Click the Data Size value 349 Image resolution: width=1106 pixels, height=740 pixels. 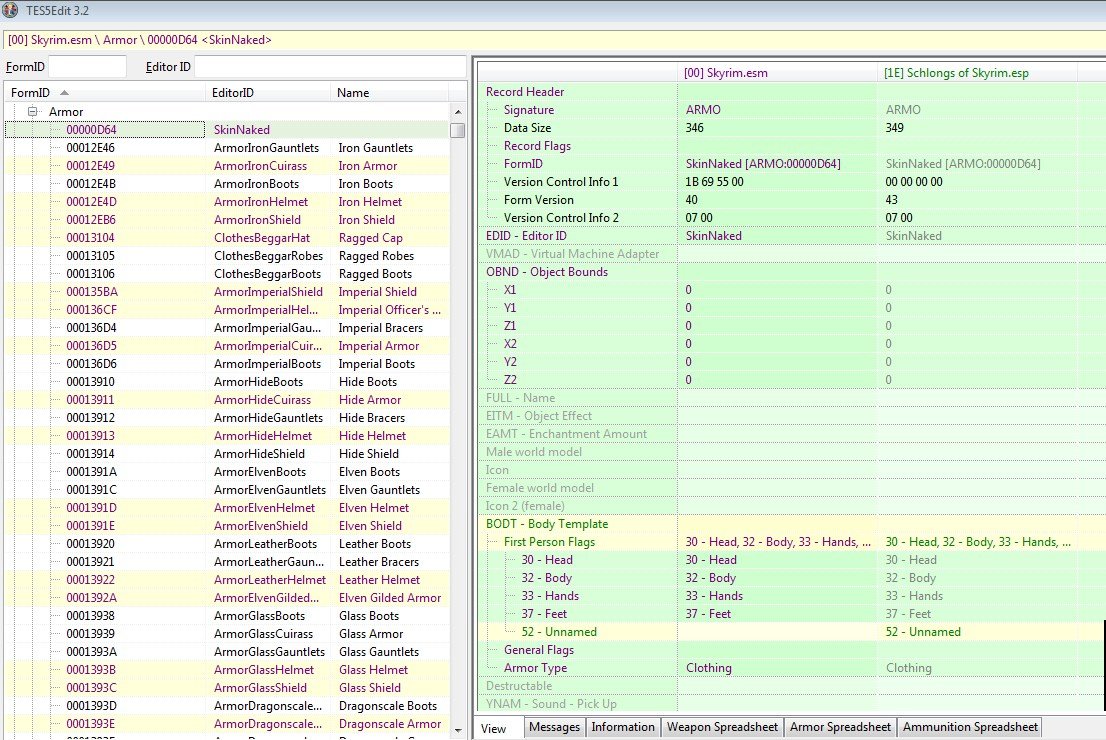tap(894, 128)
